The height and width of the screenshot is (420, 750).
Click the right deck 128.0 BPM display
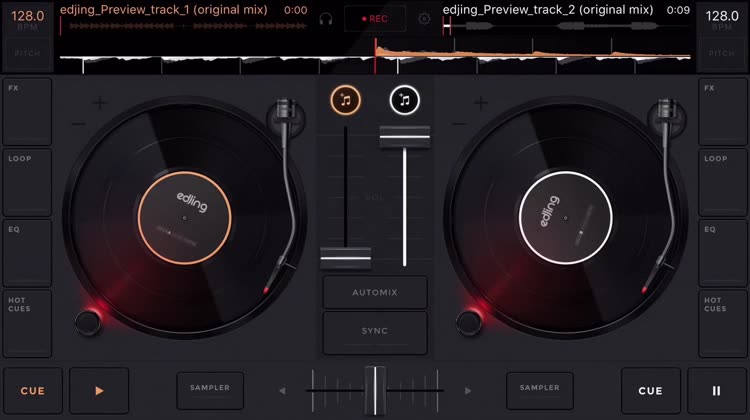722,19
